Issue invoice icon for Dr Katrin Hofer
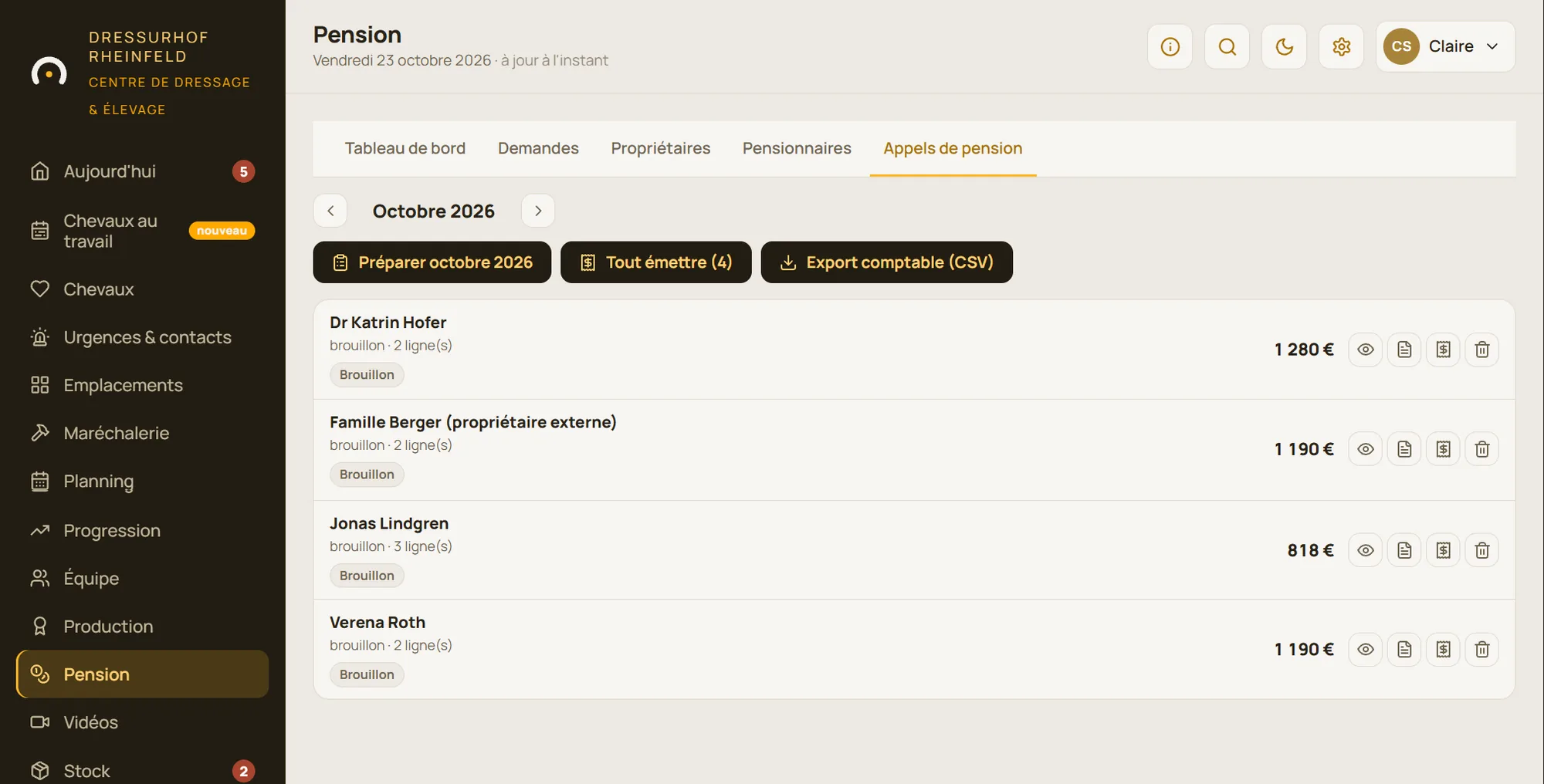The height and width of the screenshot is (784, 1544). coord(1443,350)
